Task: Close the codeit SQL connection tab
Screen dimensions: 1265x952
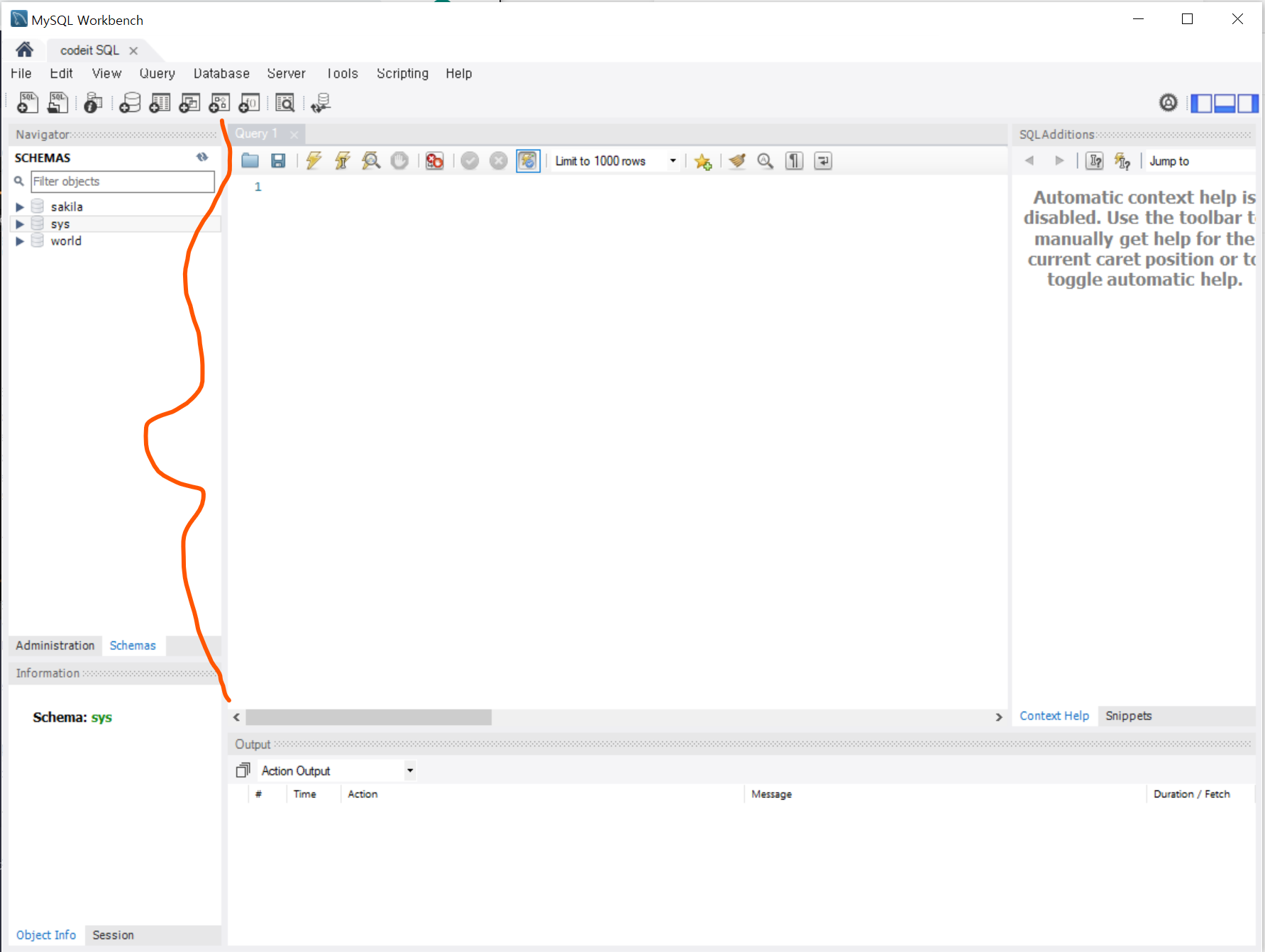Action: pos(133,50)
